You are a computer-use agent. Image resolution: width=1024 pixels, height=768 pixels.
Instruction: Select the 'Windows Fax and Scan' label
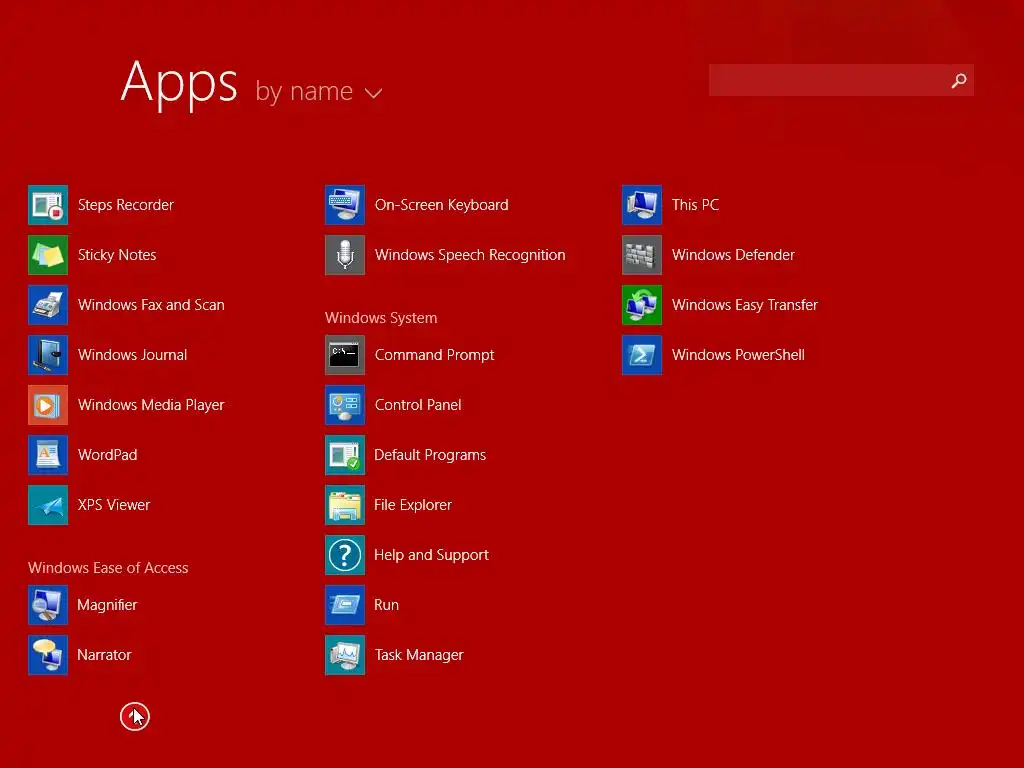point(152,305)
